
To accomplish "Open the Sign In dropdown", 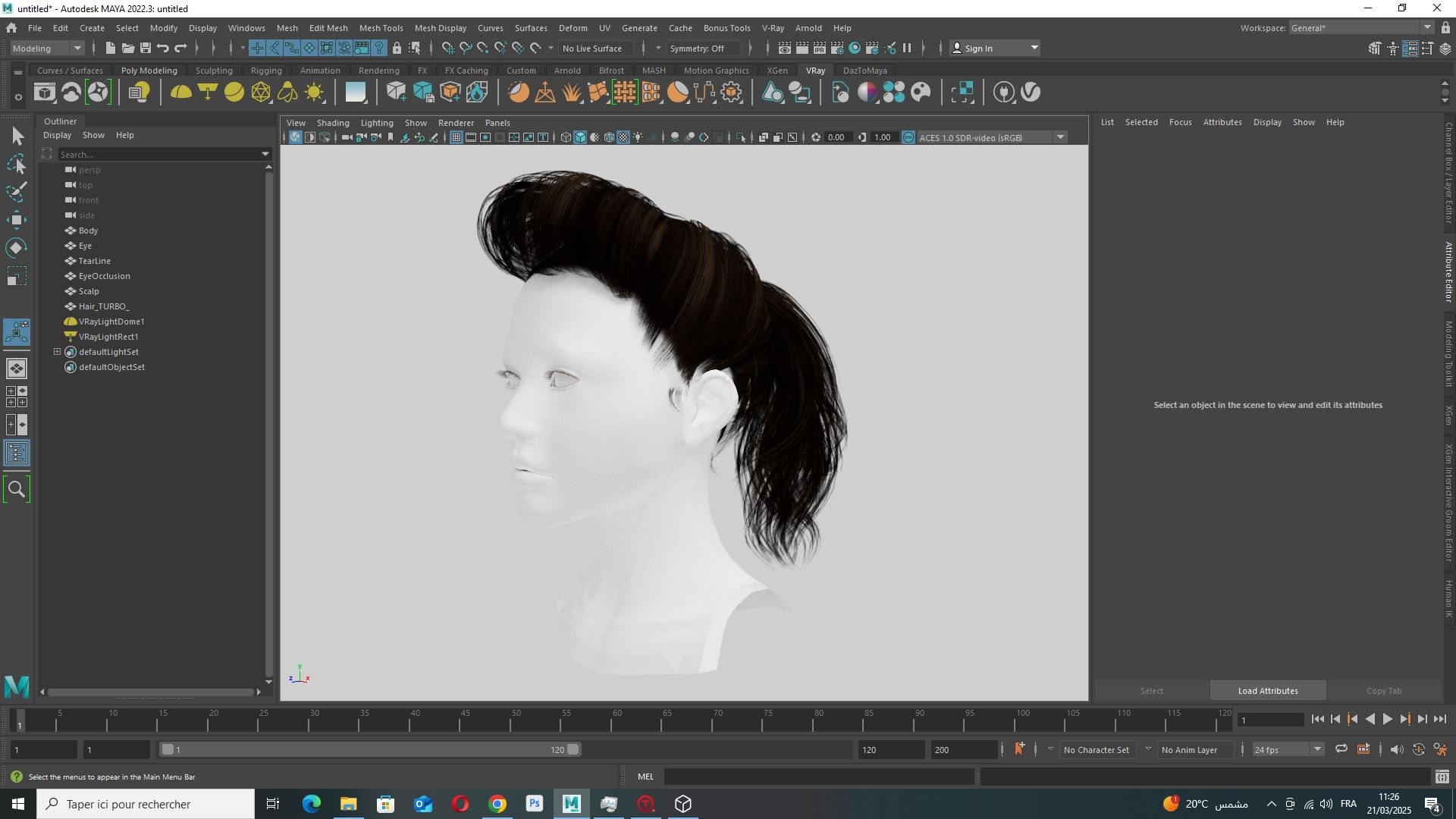I will point(995,48).
